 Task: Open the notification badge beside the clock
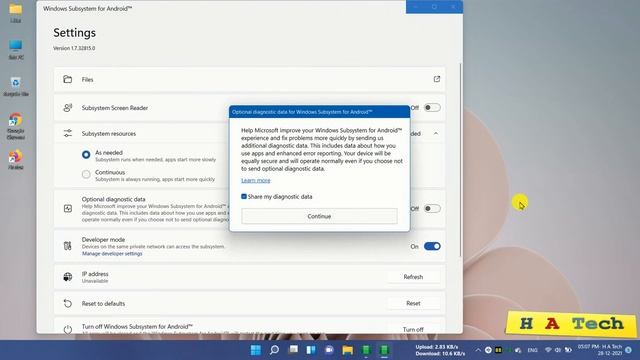point(629,350)
